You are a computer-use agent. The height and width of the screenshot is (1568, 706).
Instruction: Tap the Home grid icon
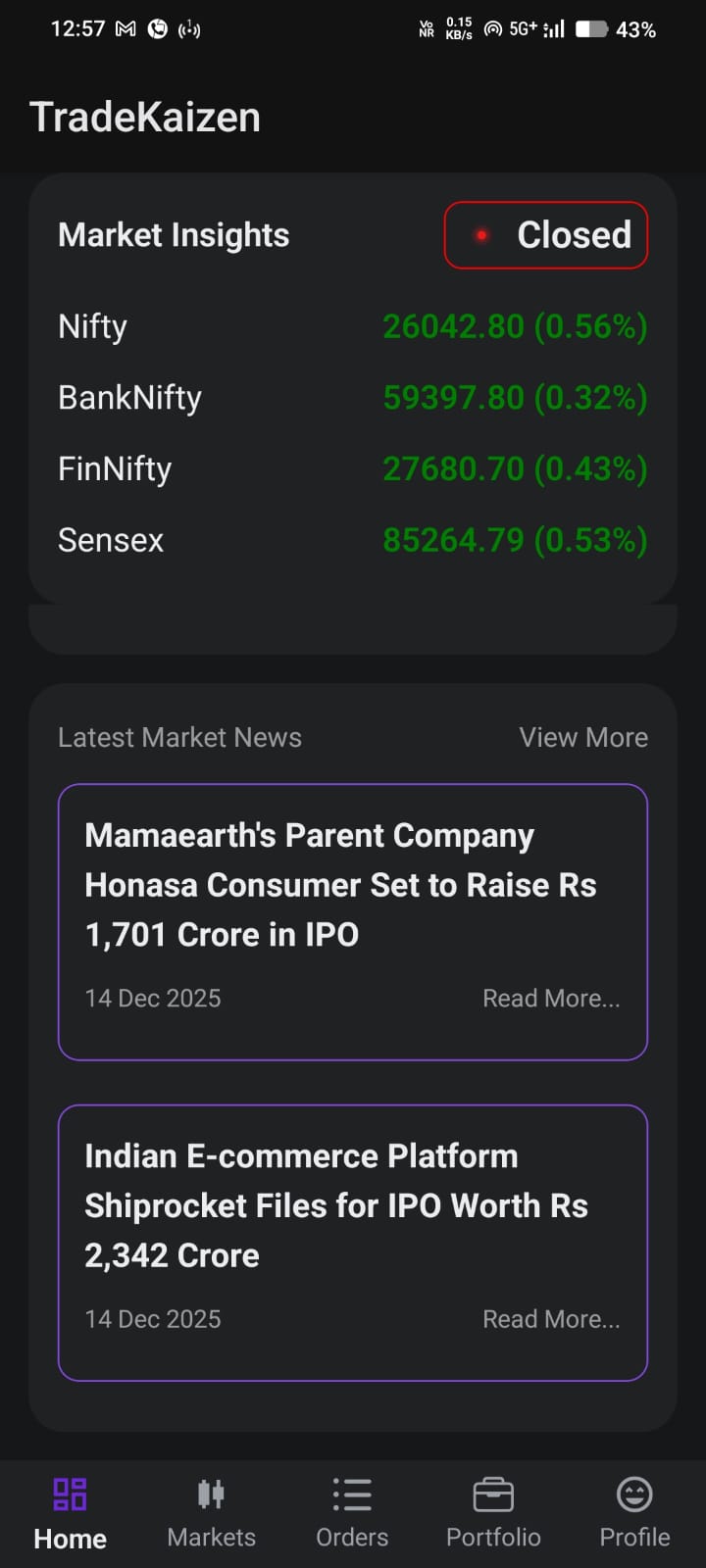(x=70, y=1494)
